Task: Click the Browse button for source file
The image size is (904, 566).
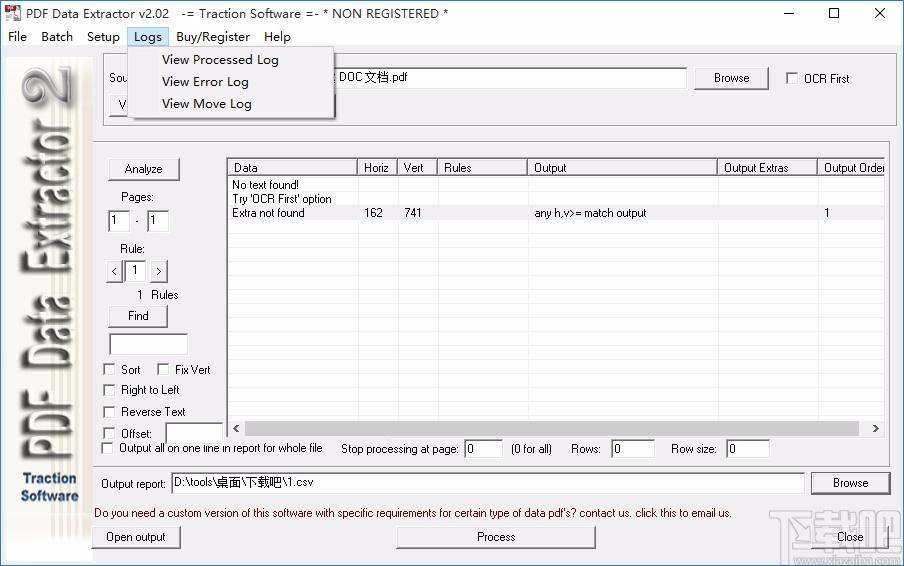Action: (731, 78)
